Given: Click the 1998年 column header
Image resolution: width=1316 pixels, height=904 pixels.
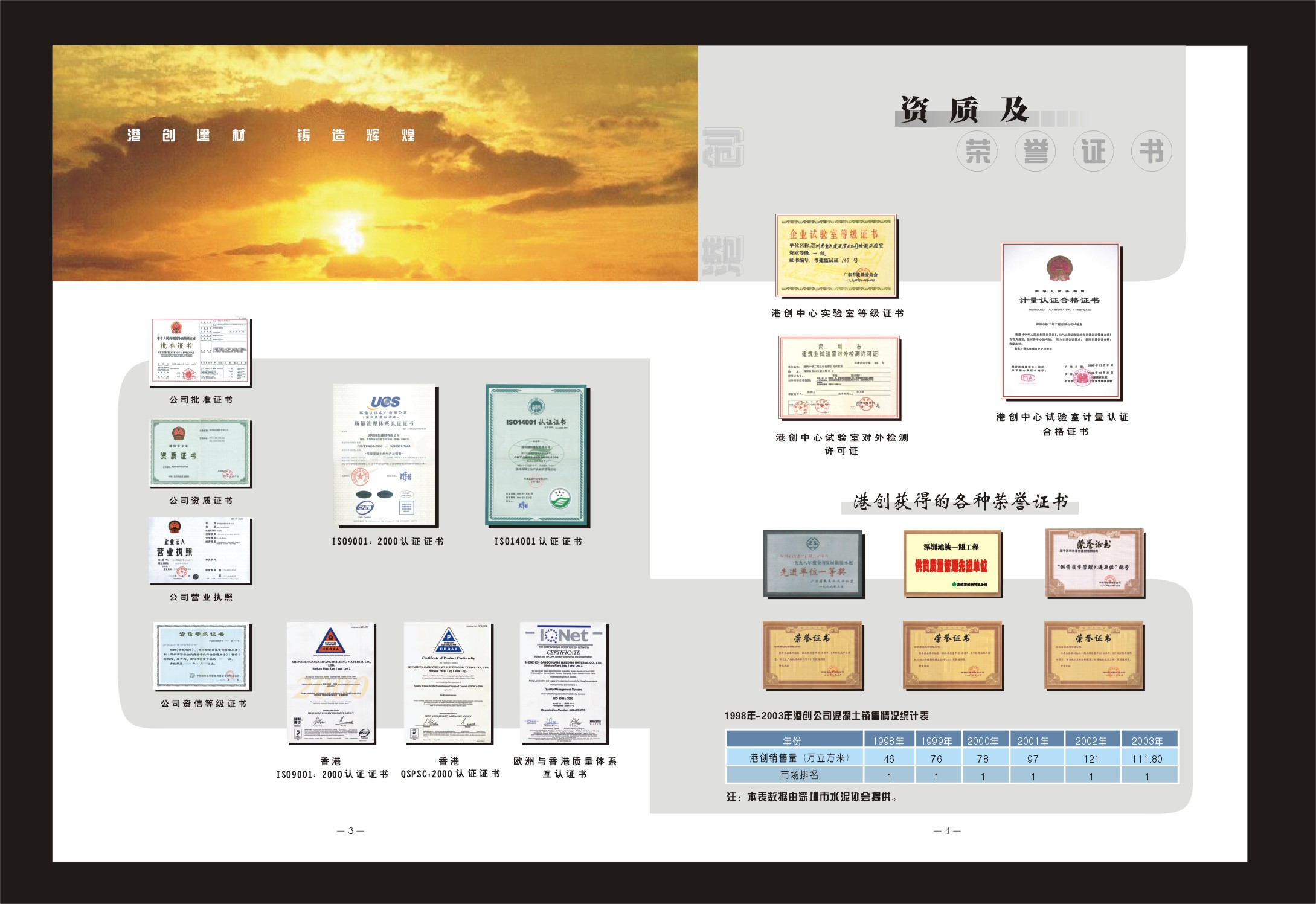Looking at the screenshot, I should pos(888,740).
